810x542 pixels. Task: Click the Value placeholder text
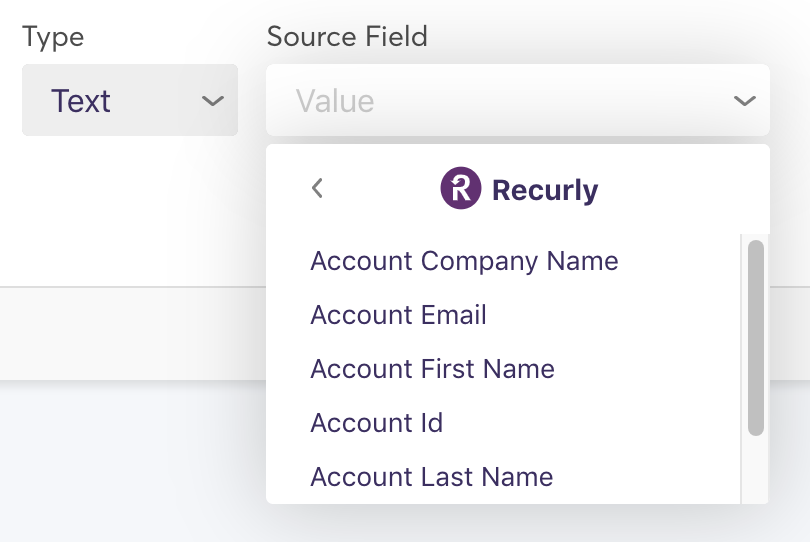(335, 101)
